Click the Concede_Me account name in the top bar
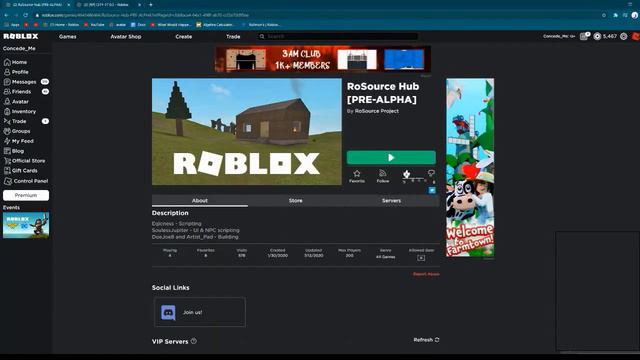This screenshot has width=640, height=360. (x=559, y=36)
